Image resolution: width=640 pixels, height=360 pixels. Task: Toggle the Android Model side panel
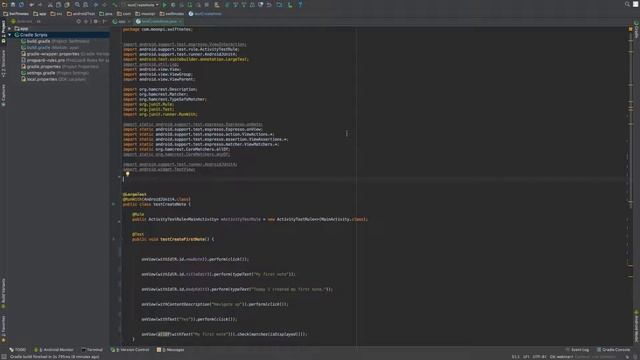pos(636,326)
